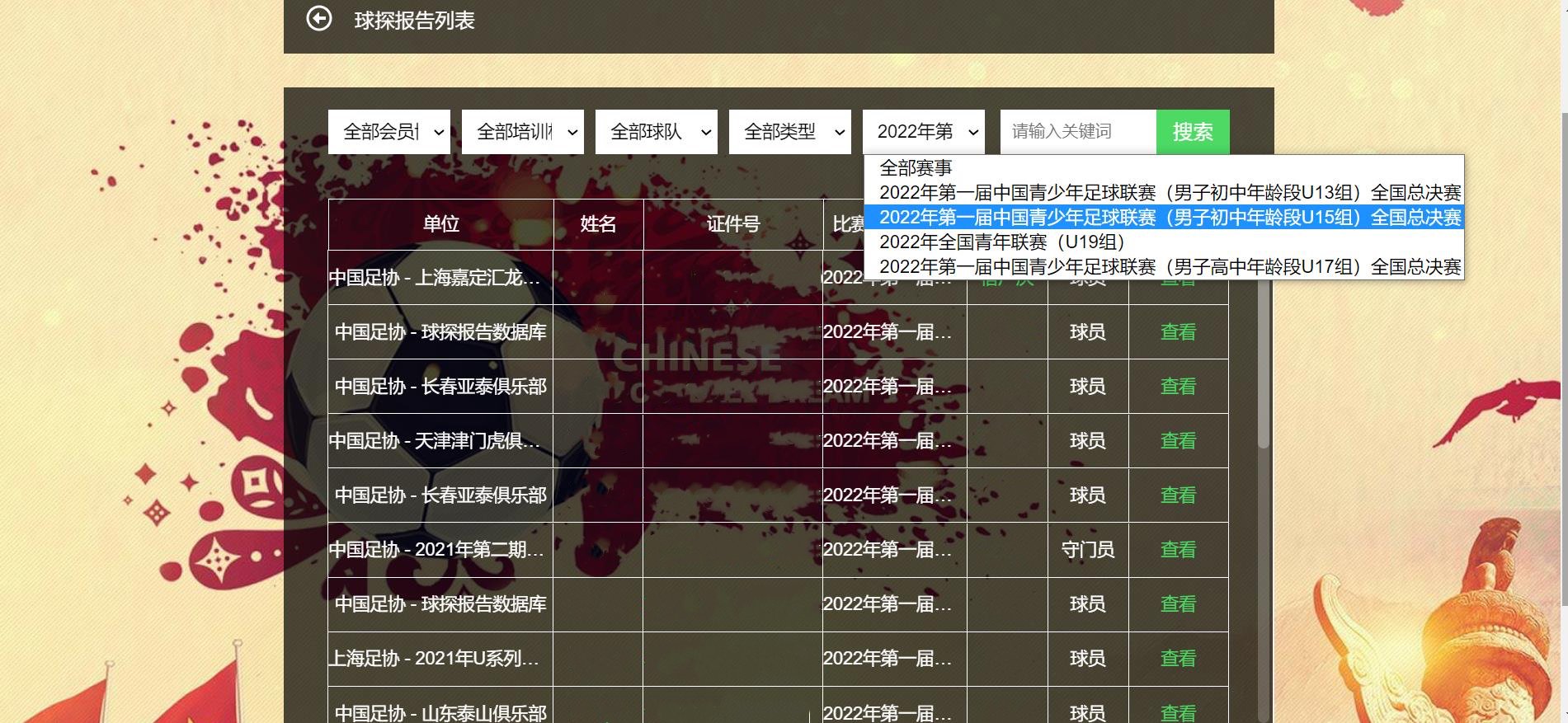Click the 请输入关键词 search field
The width and height of the screenshot is (1568, 723).
pos(1077,132)
